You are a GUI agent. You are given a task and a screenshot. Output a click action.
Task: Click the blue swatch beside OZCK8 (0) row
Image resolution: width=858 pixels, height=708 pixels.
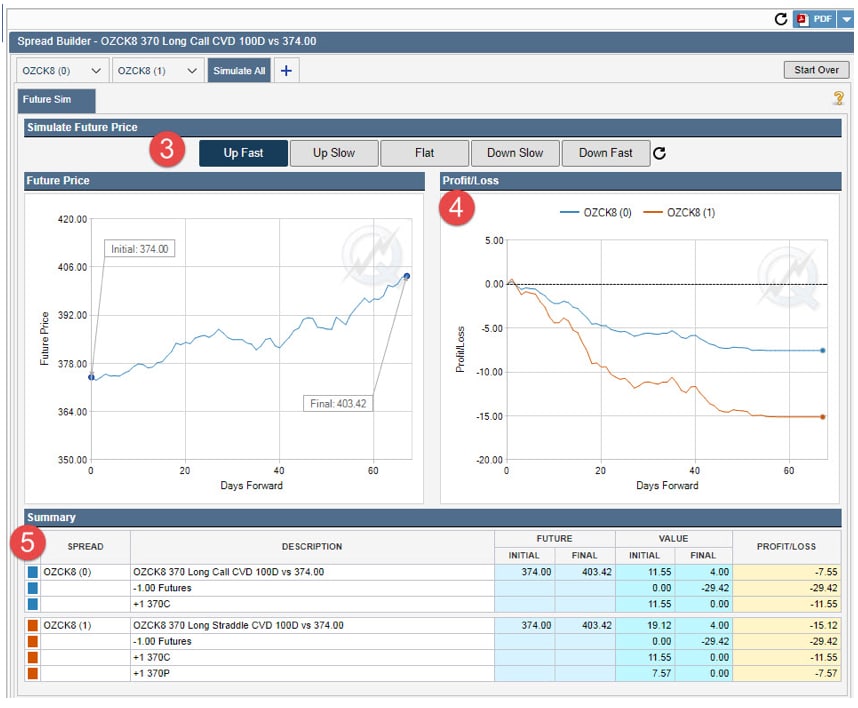coord(32,571)
